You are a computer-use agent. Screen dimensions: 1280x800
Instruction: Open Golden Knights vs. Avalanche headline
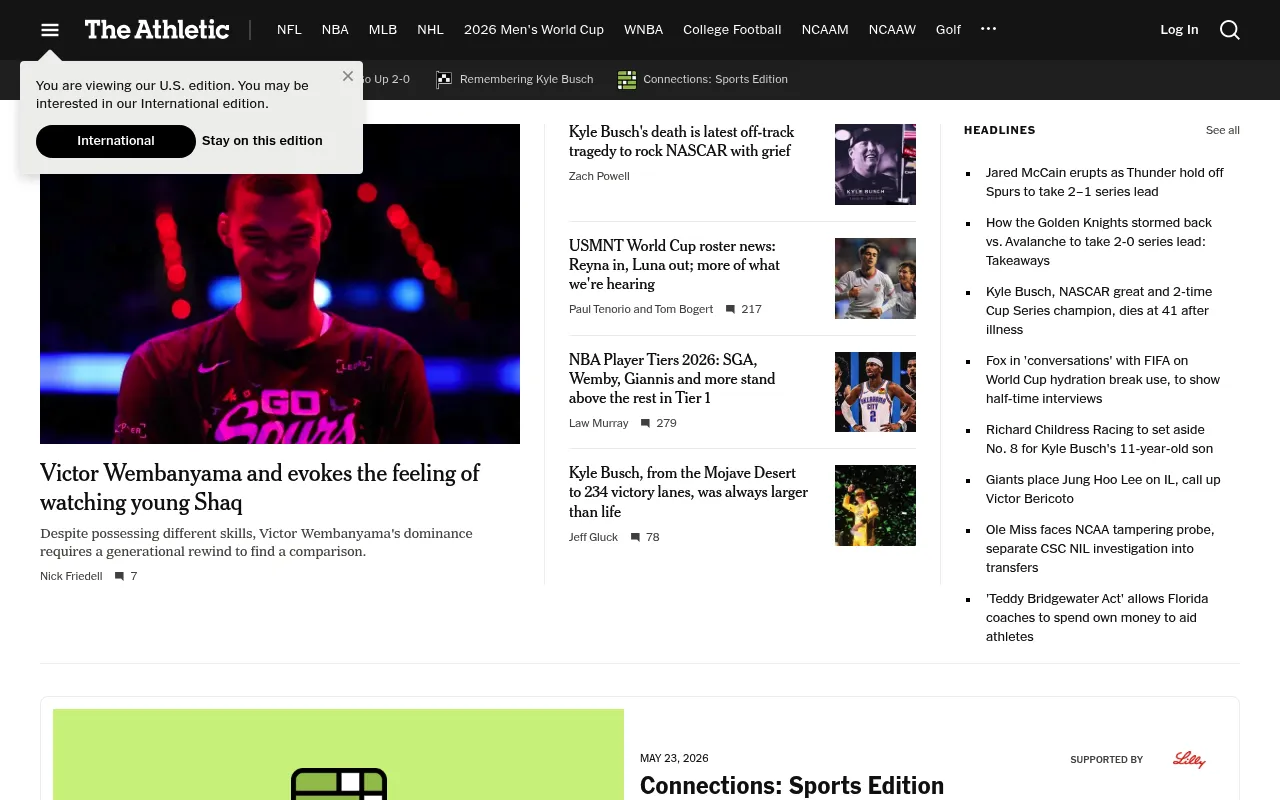1099,242
